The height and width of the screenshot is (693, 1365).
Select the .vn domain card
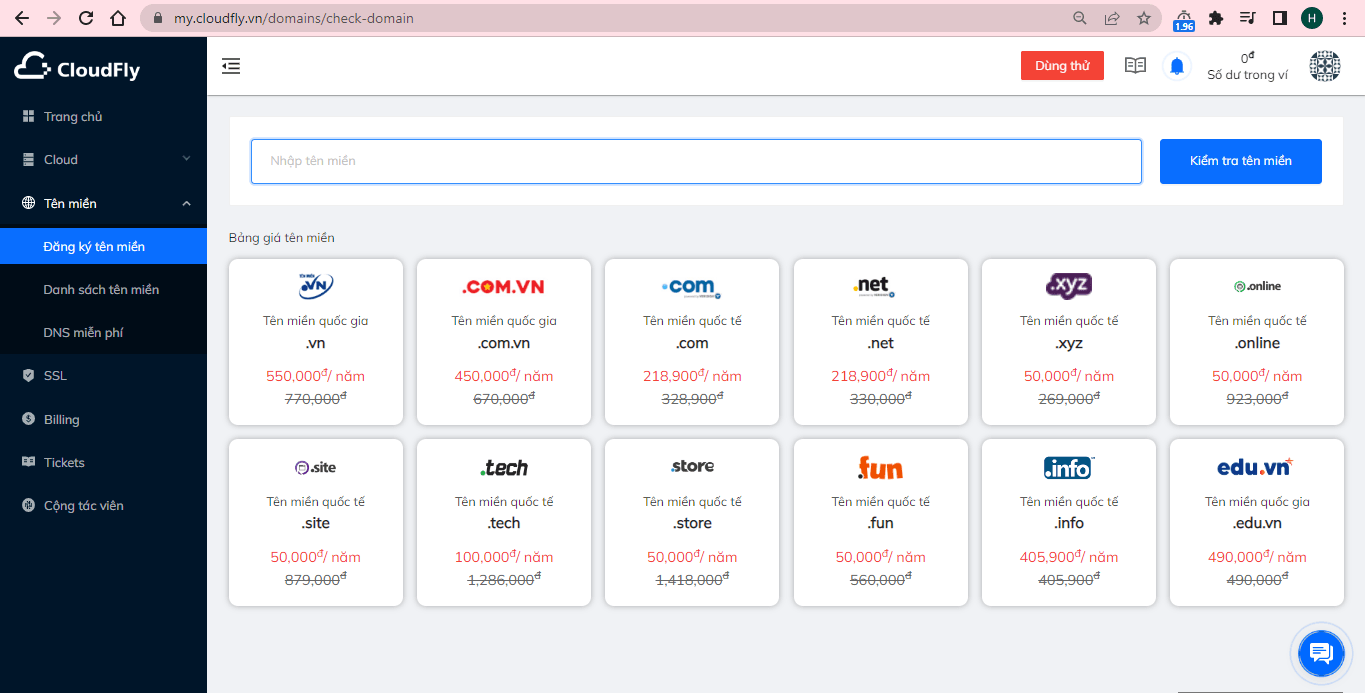316,342
